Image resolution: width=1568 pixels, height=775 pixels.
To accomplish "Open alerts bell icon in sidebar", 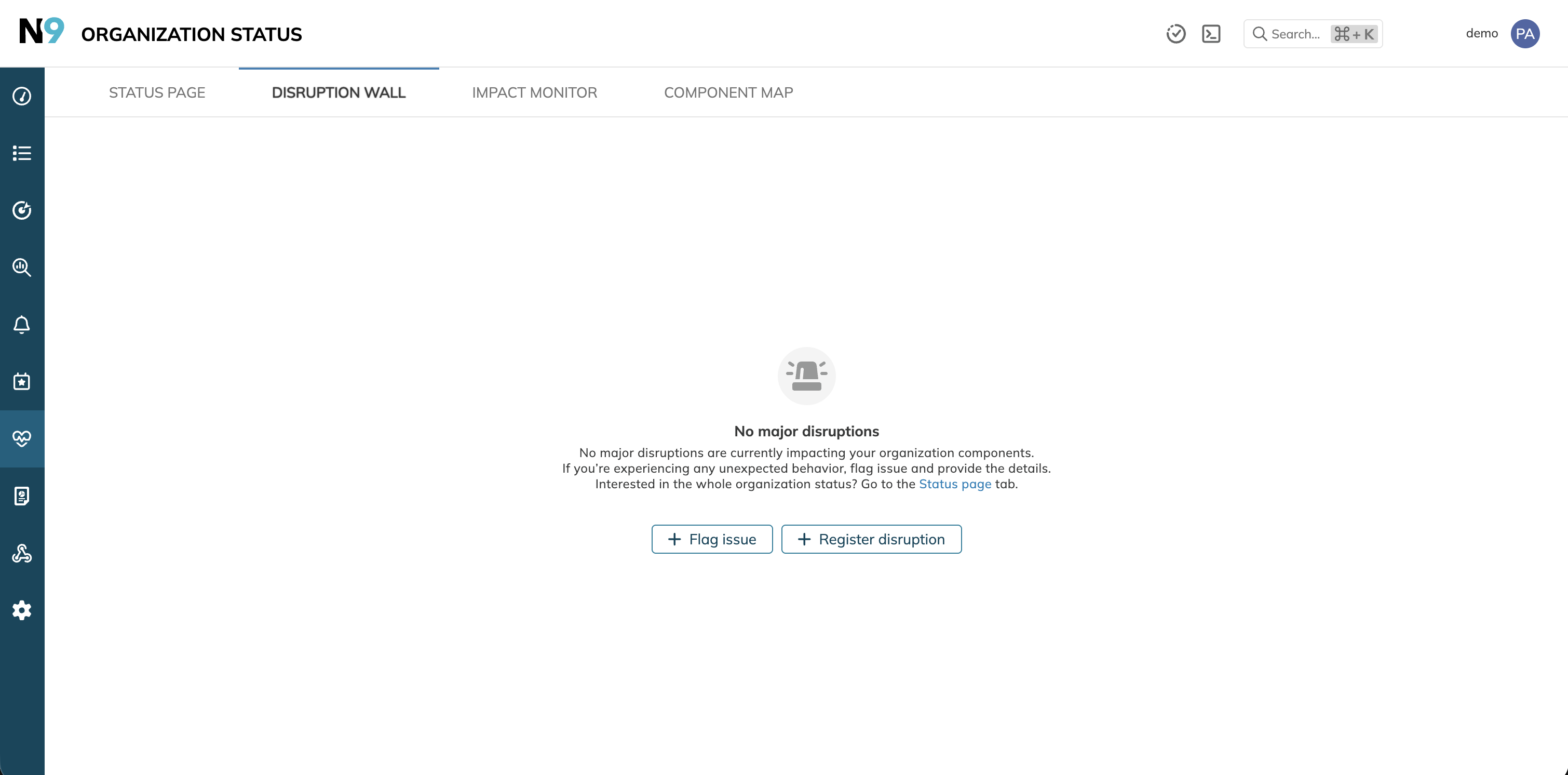I will 22,325.
